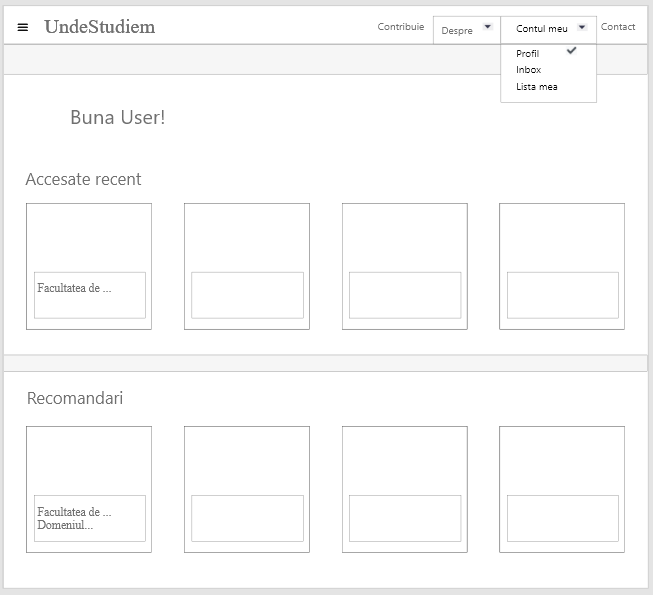
Task: Open first Recomandari card
Action: click(89, 460)
